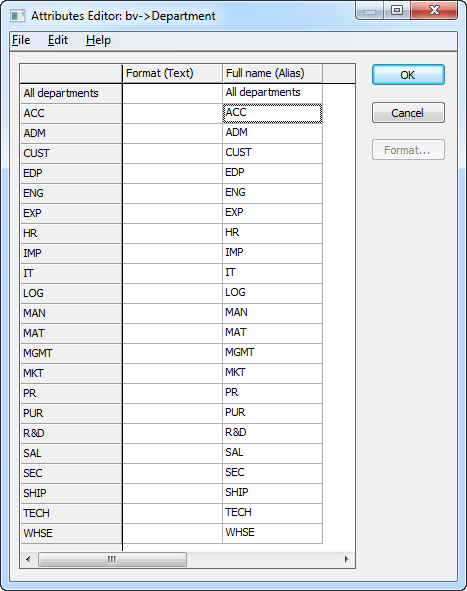Viewport: 467px width, 591px height.
Task: Click the horizontal scrollbar thumb
Action: tap(112, 559)
